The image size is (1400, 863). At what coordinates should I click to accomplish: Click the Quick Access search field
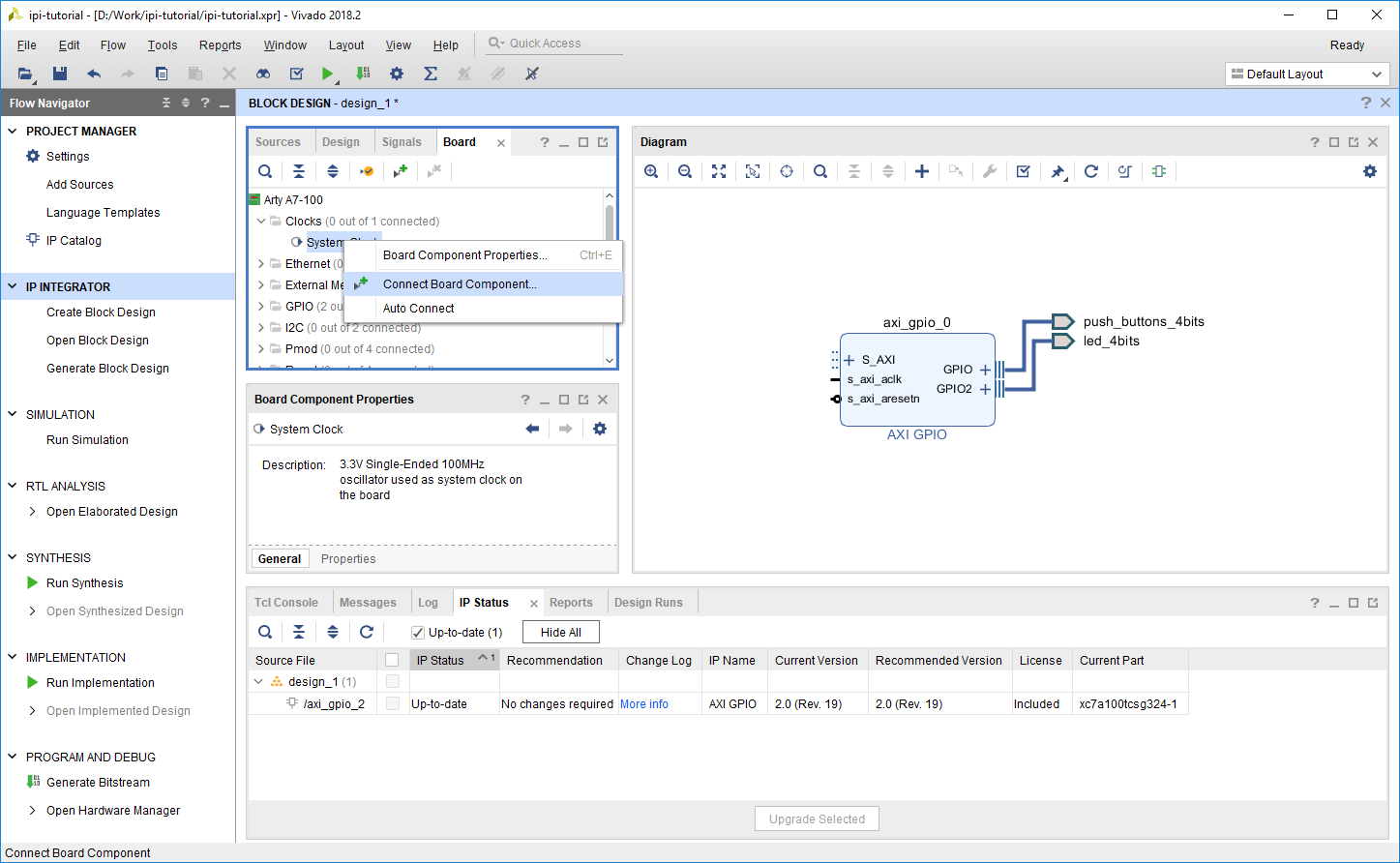[554, 44]
